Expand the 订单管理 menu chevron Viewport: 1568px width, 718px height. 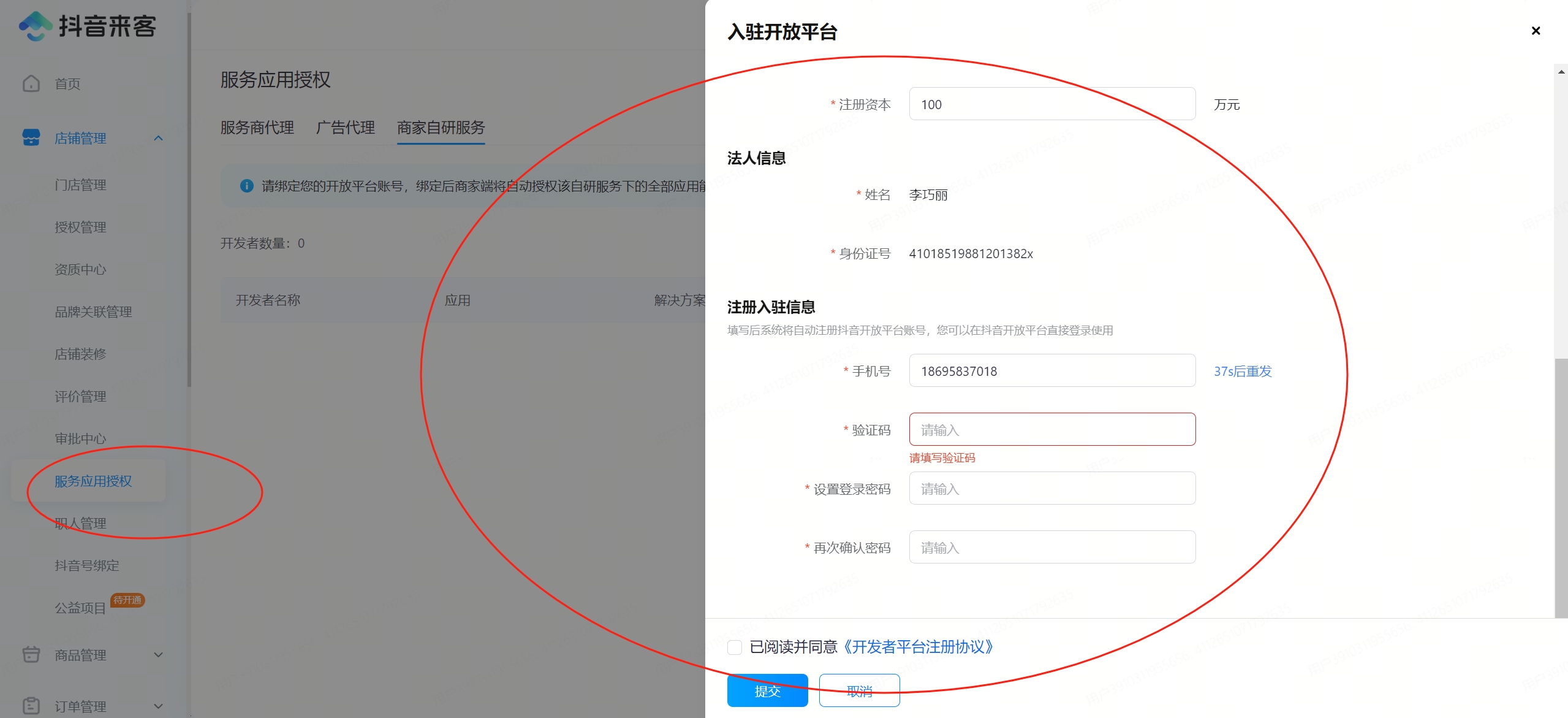click(158, 706)
